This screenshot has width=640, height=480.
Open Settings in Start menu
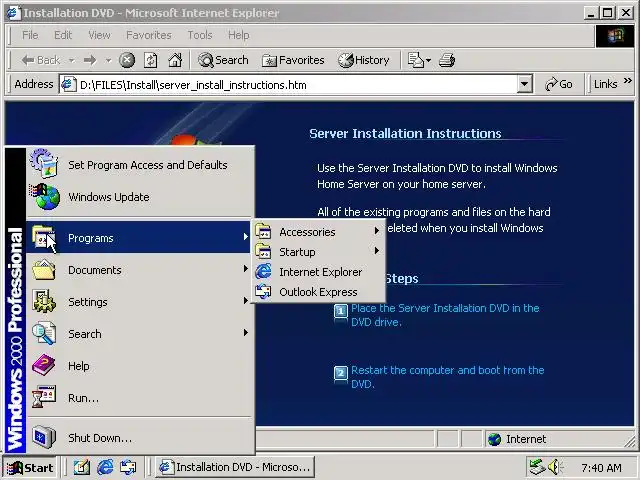[139, 302]
